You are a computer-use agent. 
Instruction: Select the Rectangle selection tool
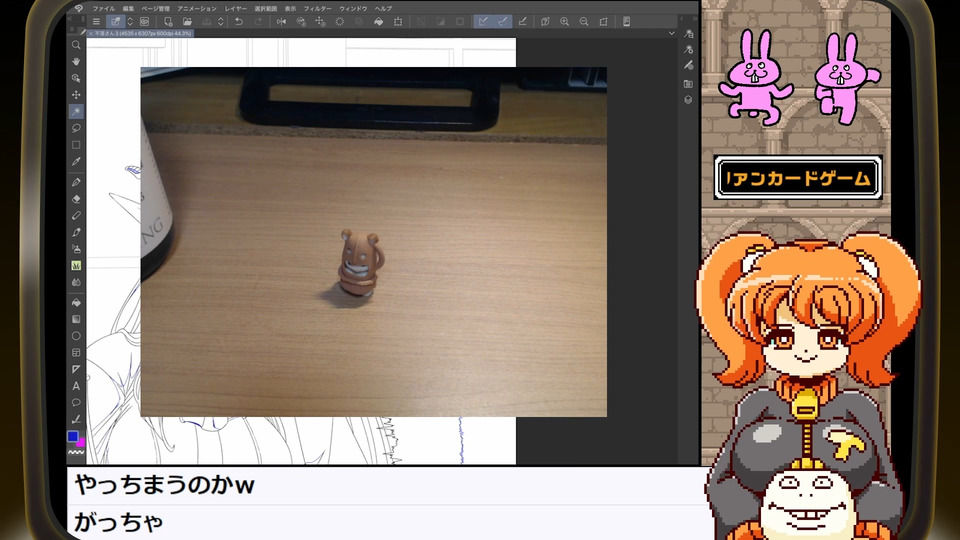[76, 145]
